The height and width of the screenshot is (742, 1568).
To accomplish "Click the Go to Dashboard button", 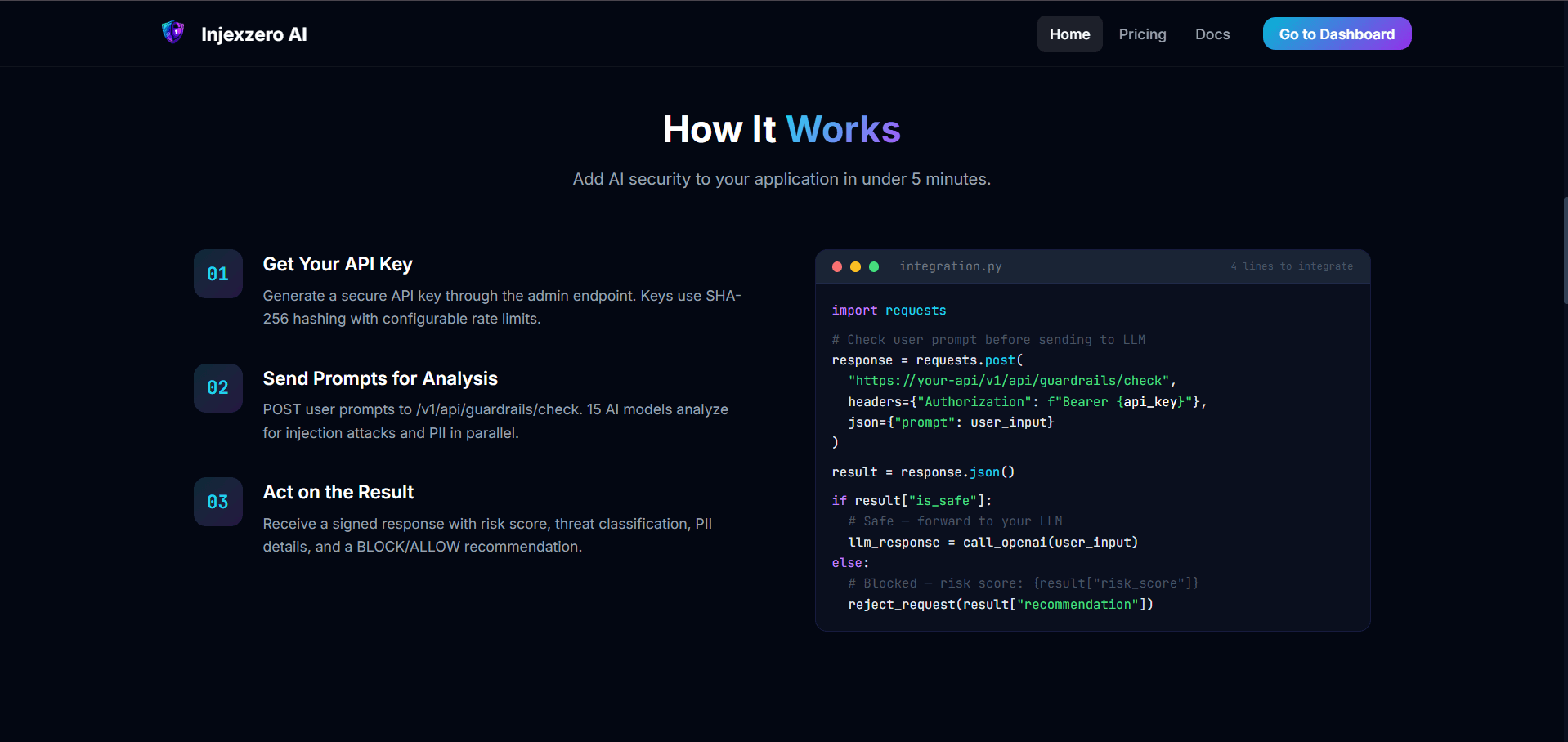I will [x=1337, y=34].
